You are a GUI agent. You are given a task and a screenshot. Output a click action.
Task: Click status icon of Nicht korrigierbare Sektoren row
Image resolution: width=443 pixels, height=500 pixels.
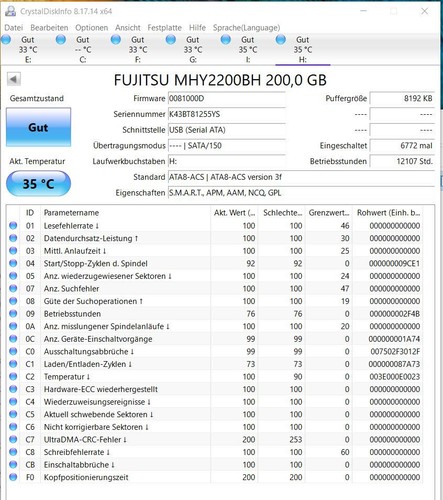click(x=13, y=427)
